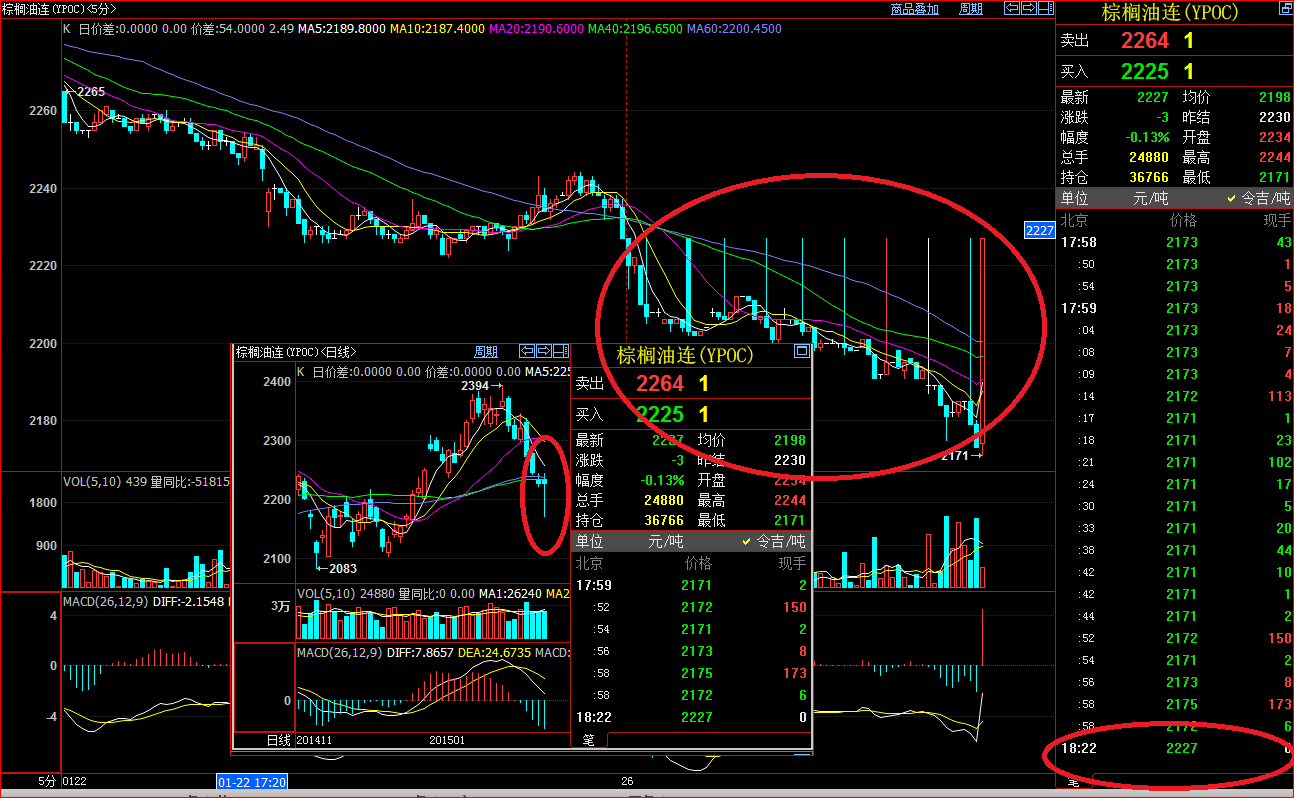Click the maximize icon on floating quote panel
This screenshot has height=798, width=1294.
pos(801,351)
